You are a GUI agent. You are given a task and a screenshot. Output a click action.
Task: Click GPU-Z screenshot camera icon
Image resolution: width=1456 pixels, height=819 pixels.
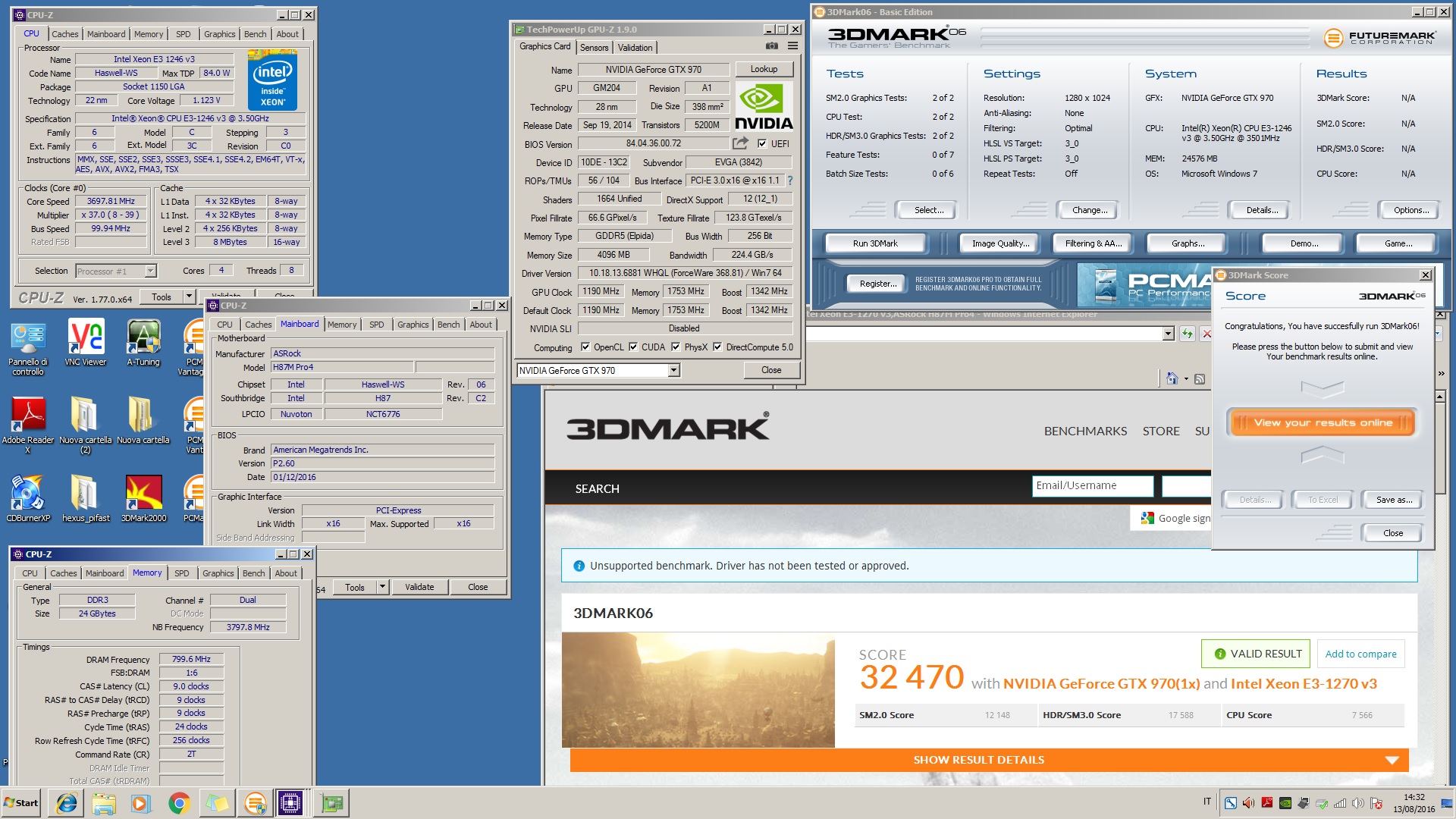click(772, 46)
